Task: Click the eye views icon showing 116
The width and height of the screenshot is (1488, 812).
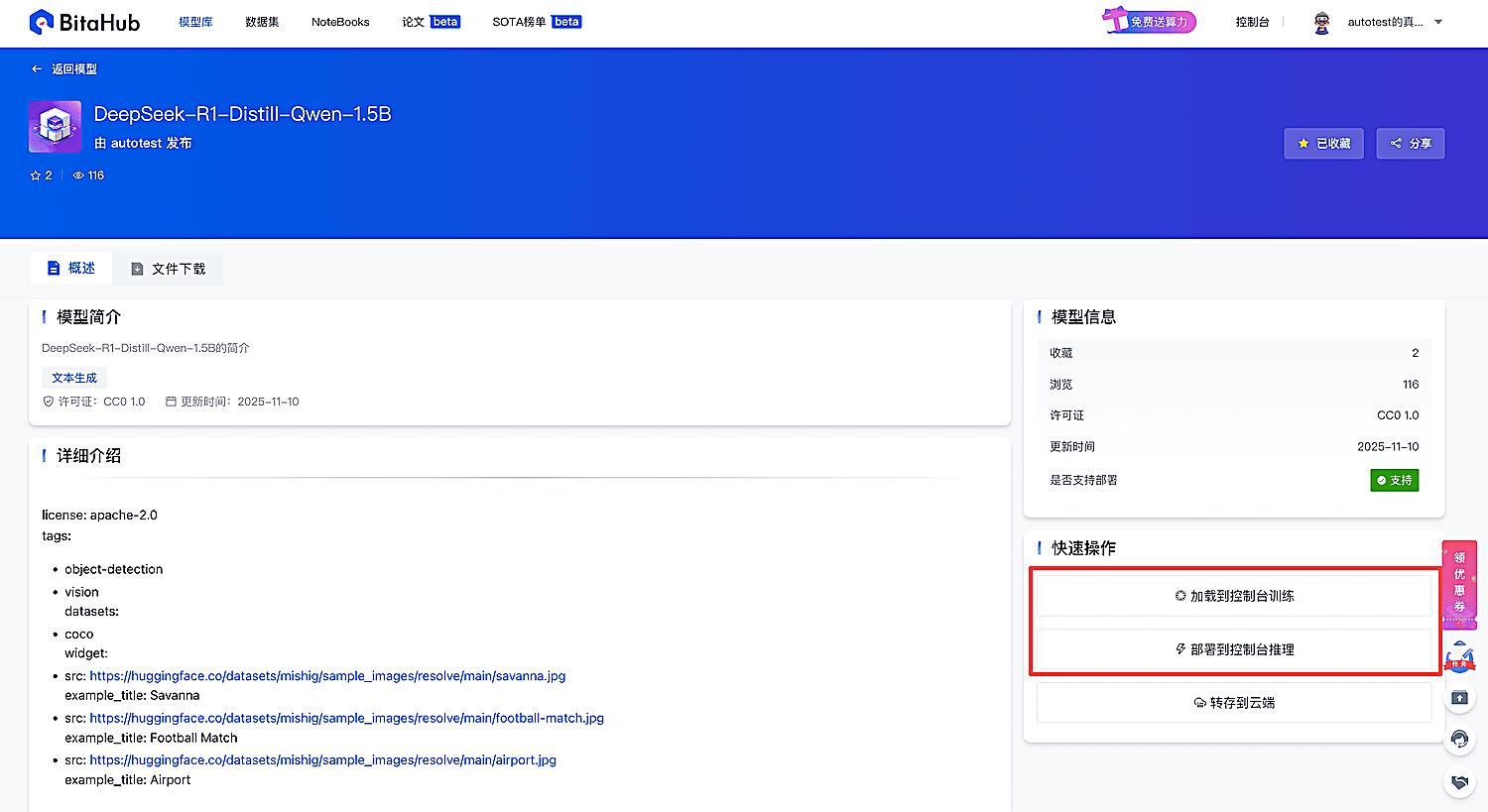Action: point(78,175)
